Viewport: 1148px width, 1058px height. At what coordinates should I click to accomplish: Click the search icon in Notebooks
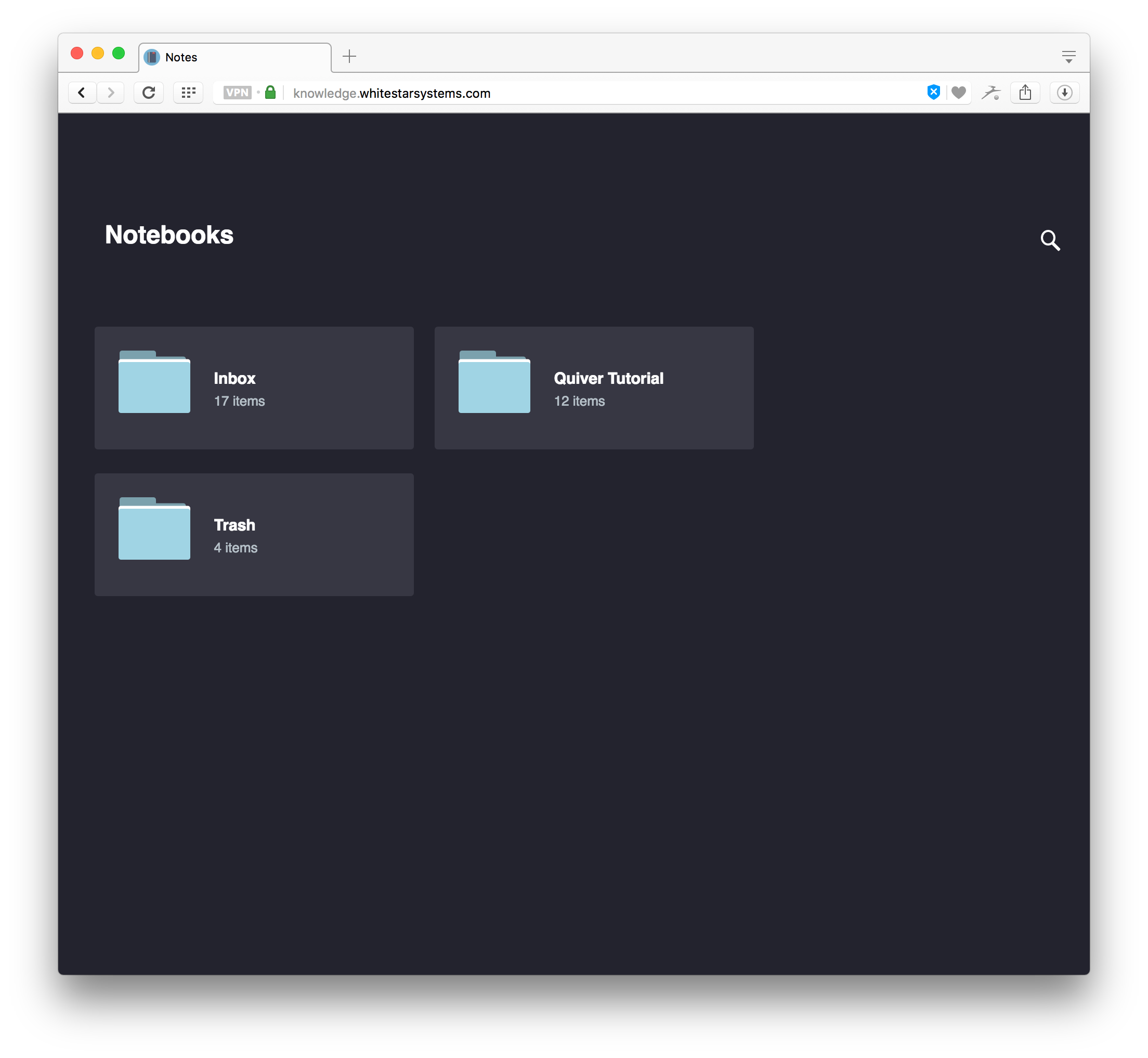click(1050, 240)
